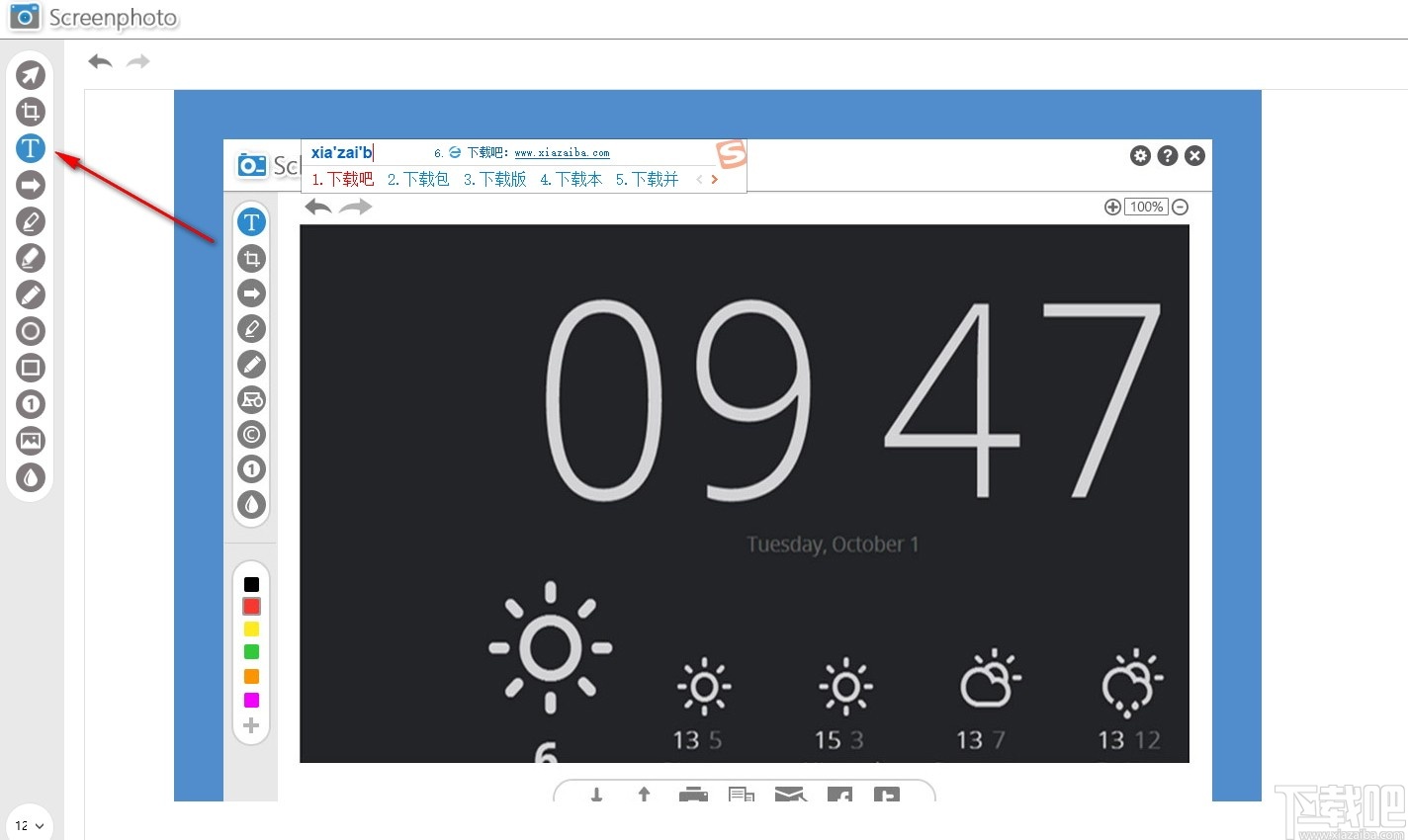Pick IME candidate 1 下载吧
The height and width of the screenshot is (840, 1408).
coord(343,179)
